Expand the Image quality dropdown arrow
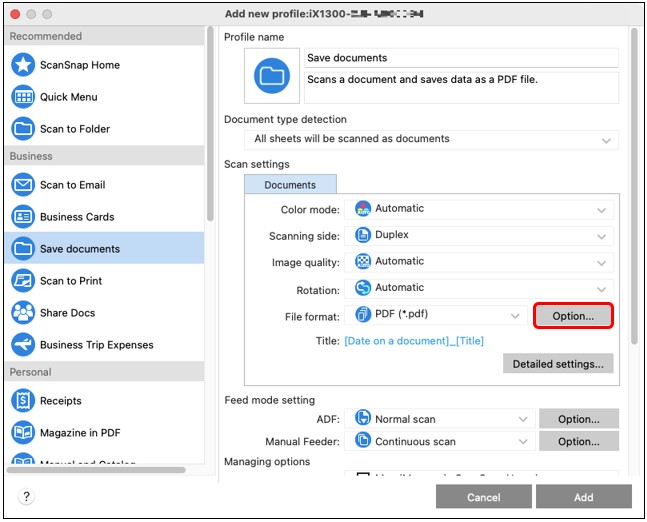 coord(601,263)
